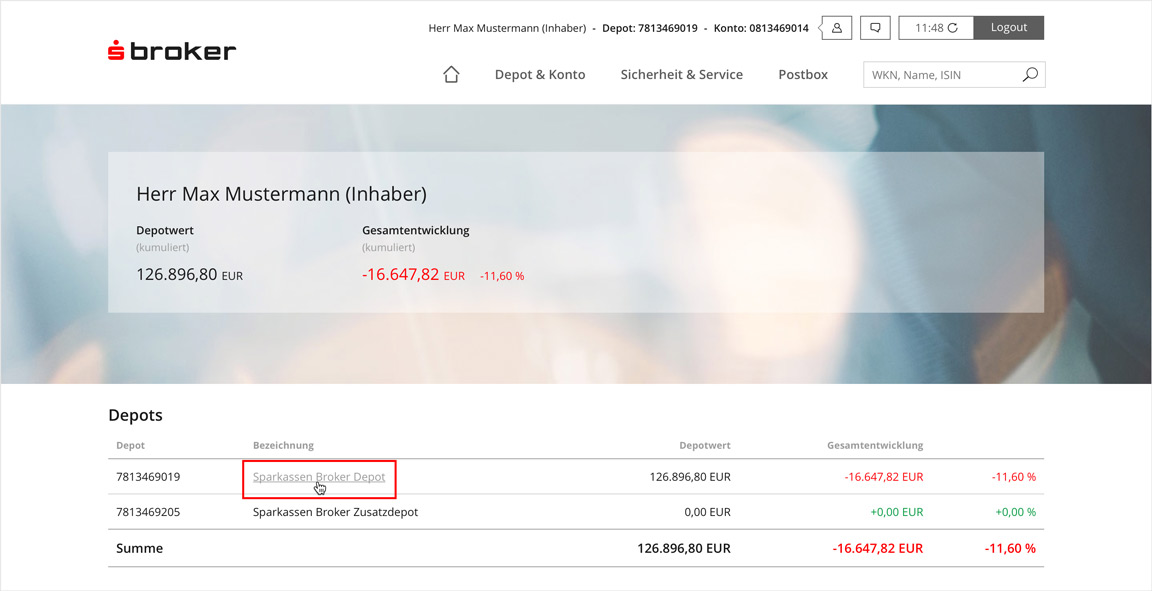The image size is (1152, 591).
Task: Open the Sparkassen Broker Depot link
Action: click(x=319, y=477)
